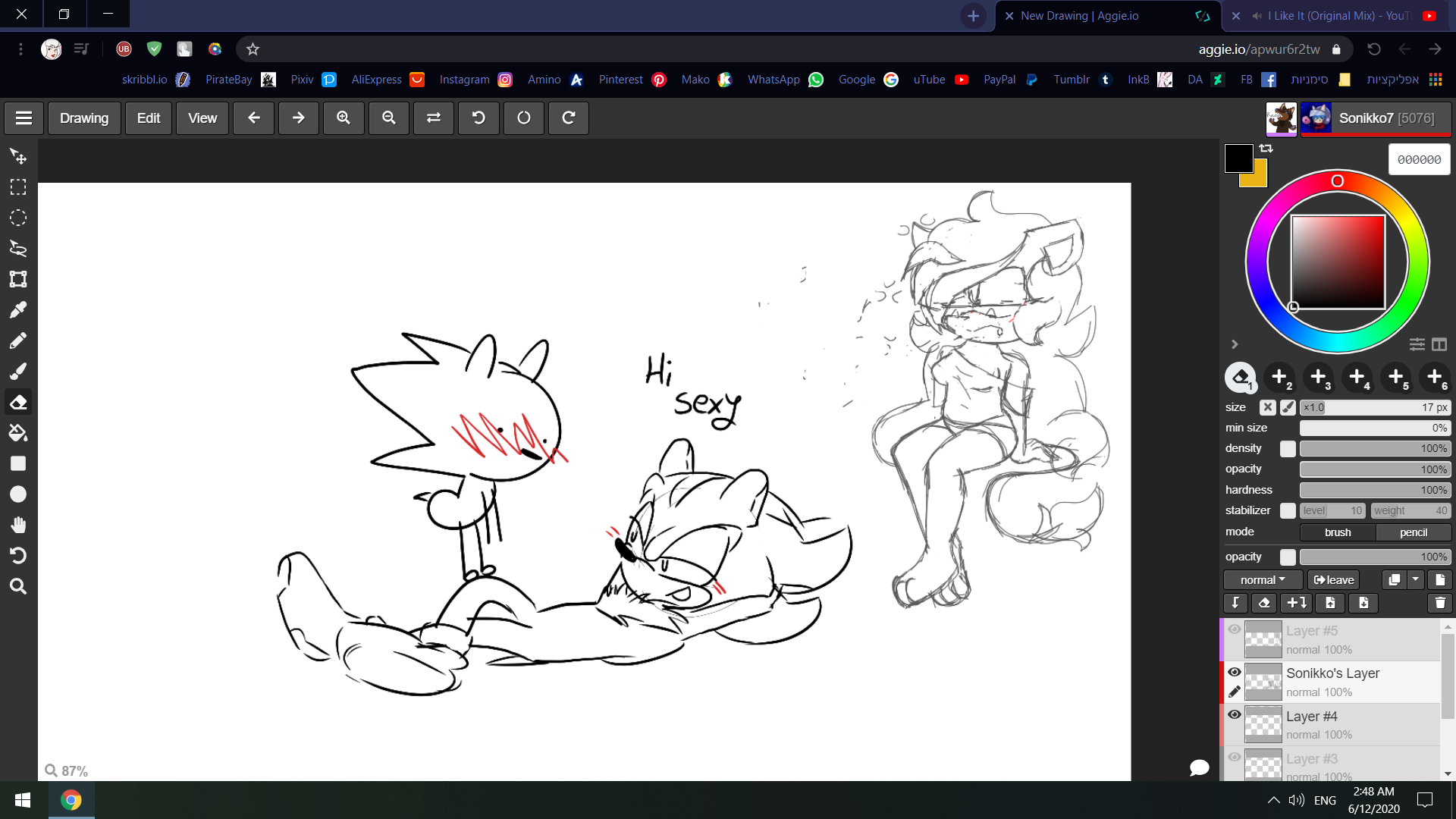Open the Drawing menu
The image size is (1456, 819).
(84, 118)
